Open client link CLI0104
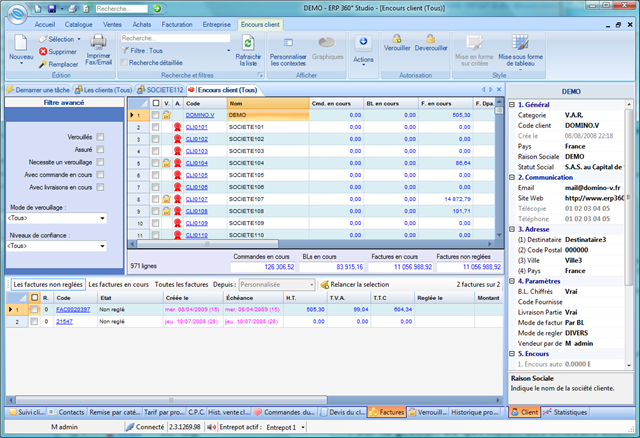The width and height of the screenshot is (640, 438). click(x=197, y=163)
